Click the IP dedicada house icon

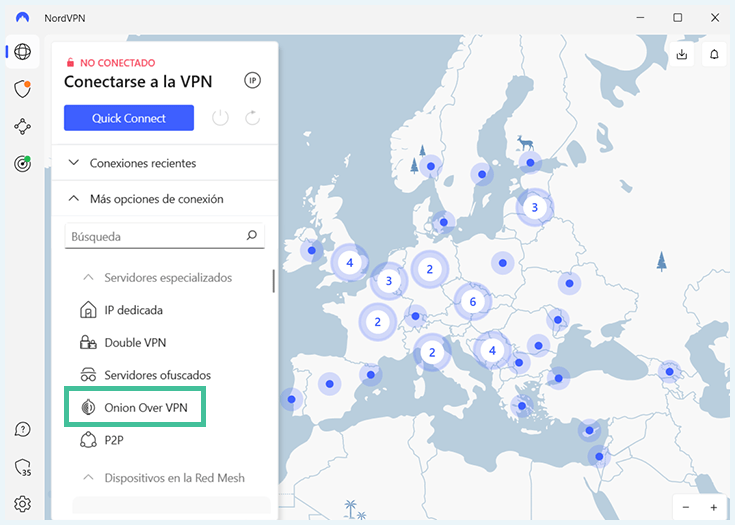(x=88, y=310)
